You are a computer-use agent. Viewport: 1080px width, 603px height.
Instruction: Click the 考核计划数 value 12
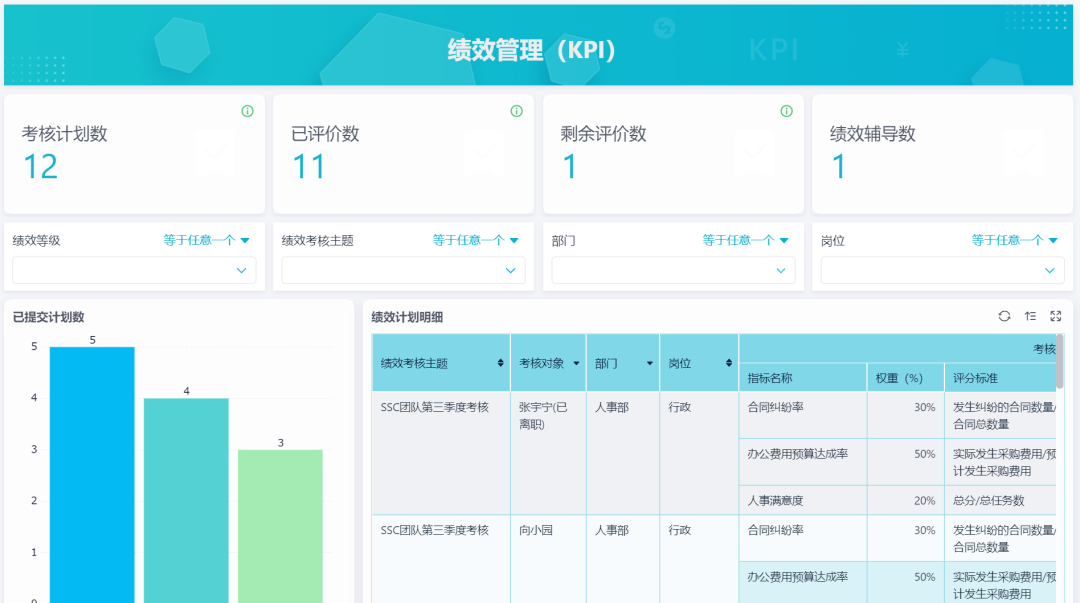41,167
